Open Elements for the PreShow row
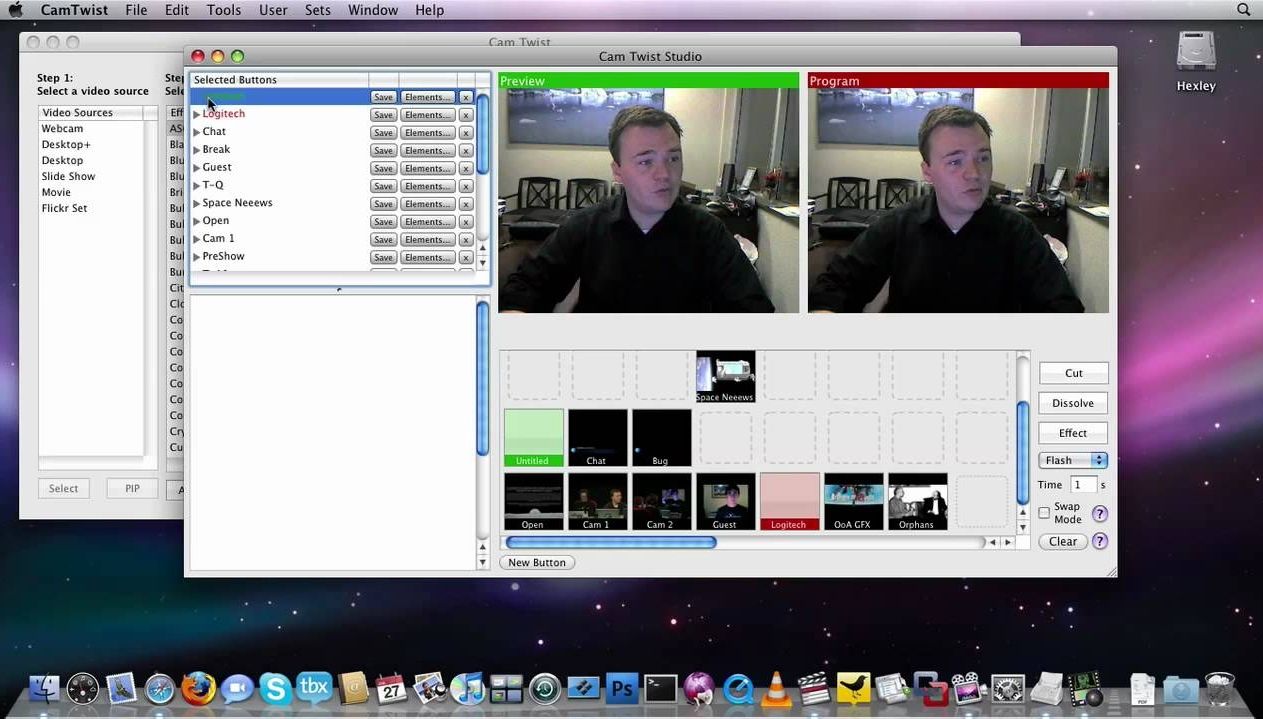The image size is (1263, 719). pyautogui.click(x=428, y=258)
